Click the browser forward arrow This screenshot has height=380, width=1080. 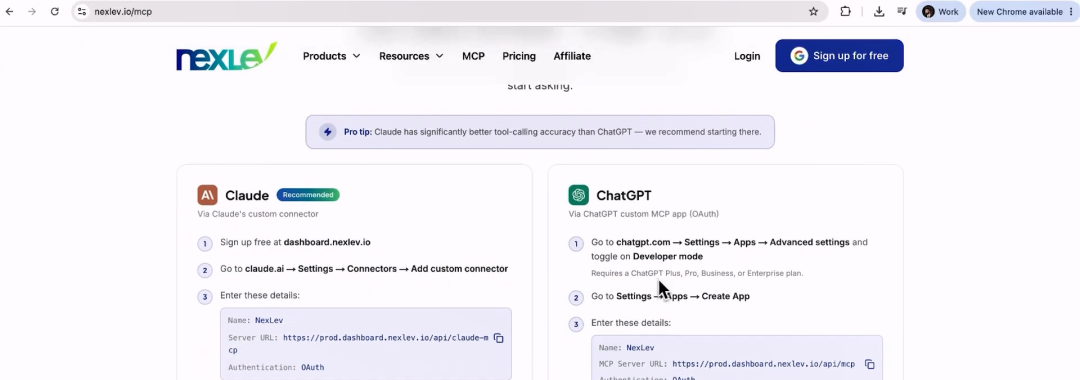(32, 12)
